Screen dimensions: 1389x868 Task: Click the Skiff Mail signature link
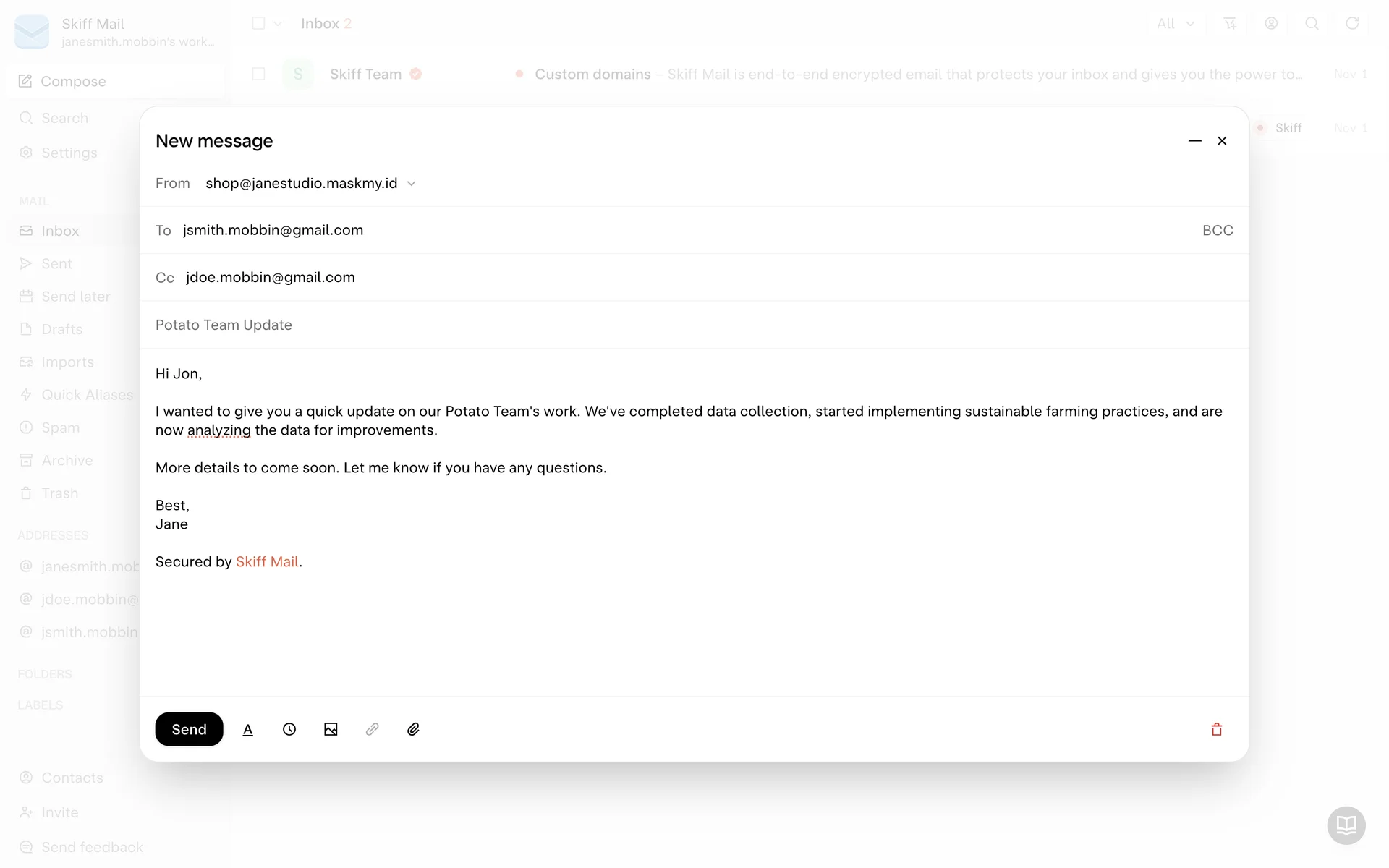[267, 562]
